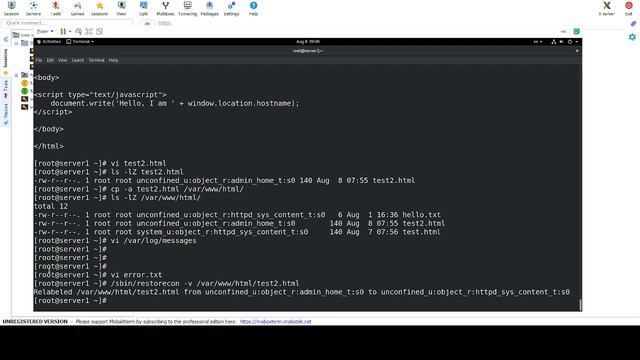This screenshot has width=640, height=360.
Task: Collapse sidebar with double chevron icon
Action: click(x=6, y=40)
